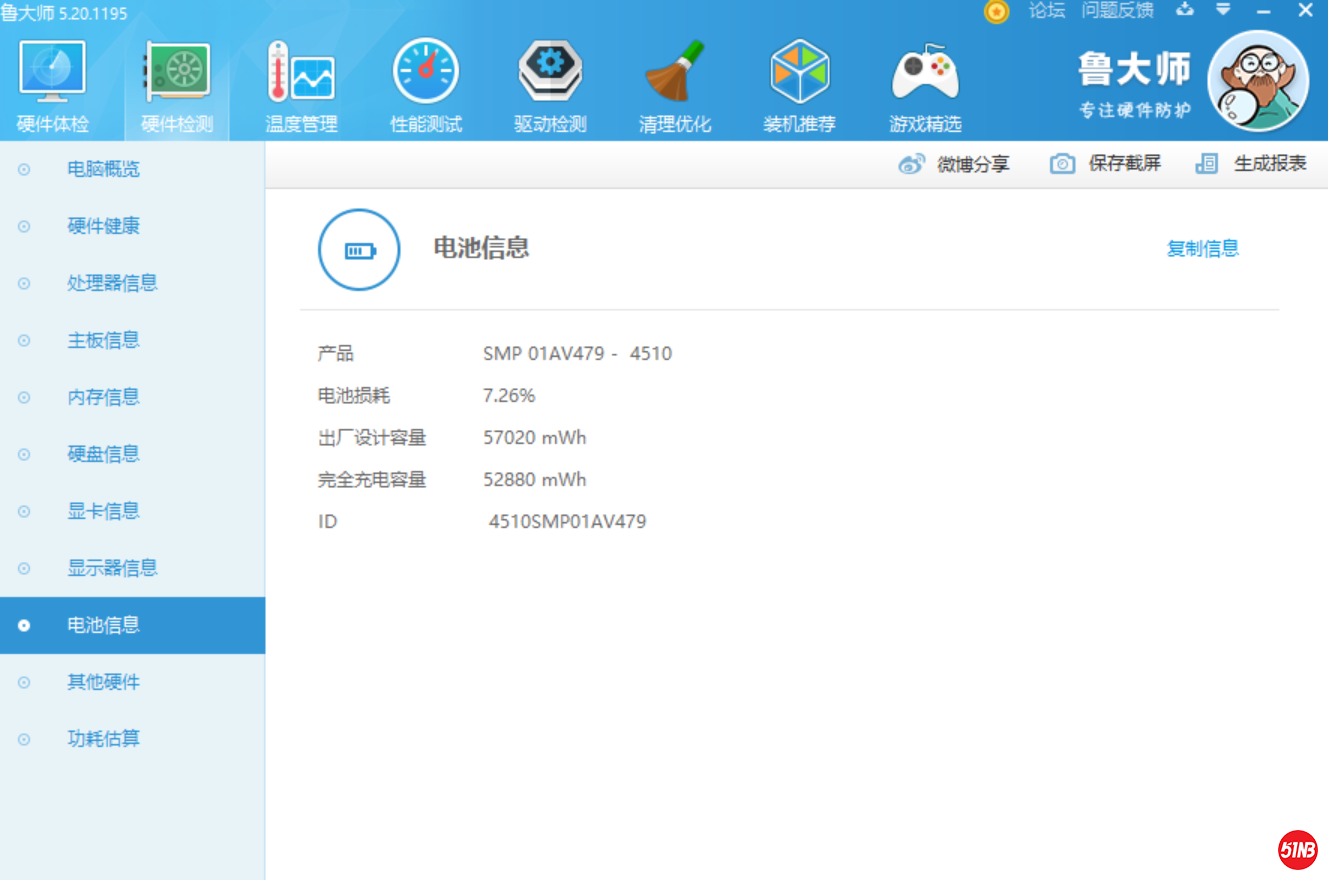
Task: Go to 功耗估算 in sidebar
Action: (x=103, y=739)
